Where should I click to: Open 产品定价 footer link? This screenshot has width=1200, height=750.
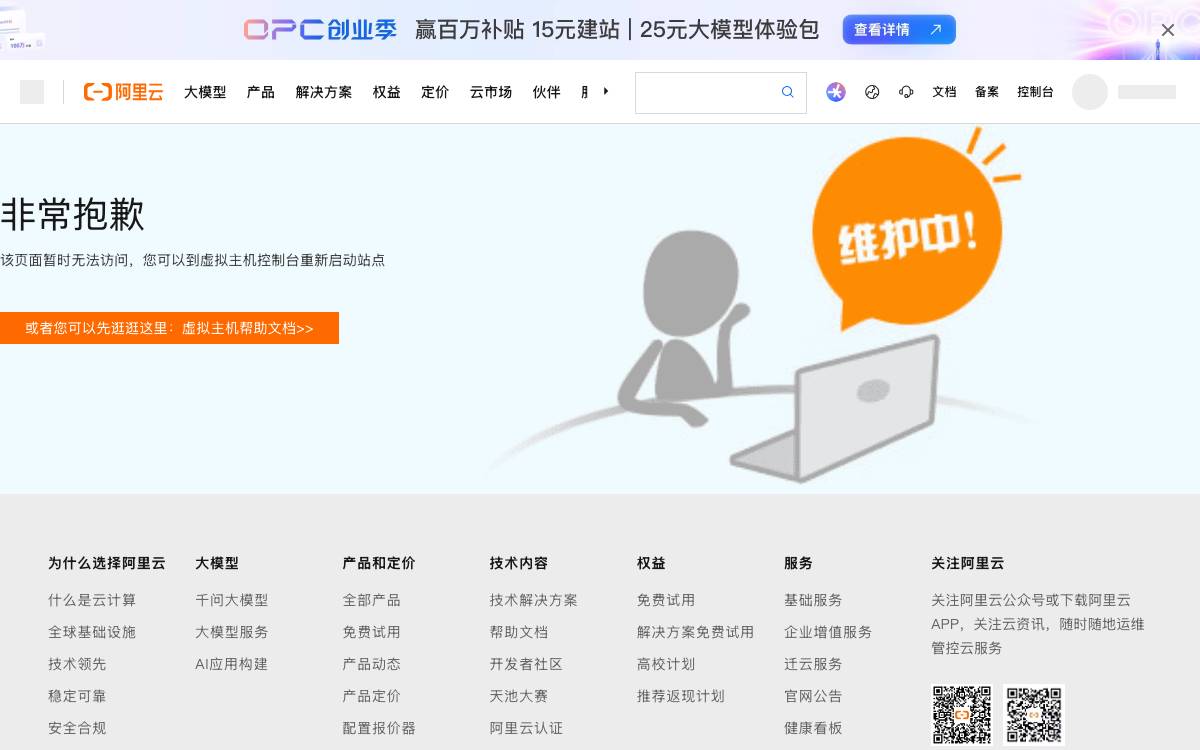371,696
